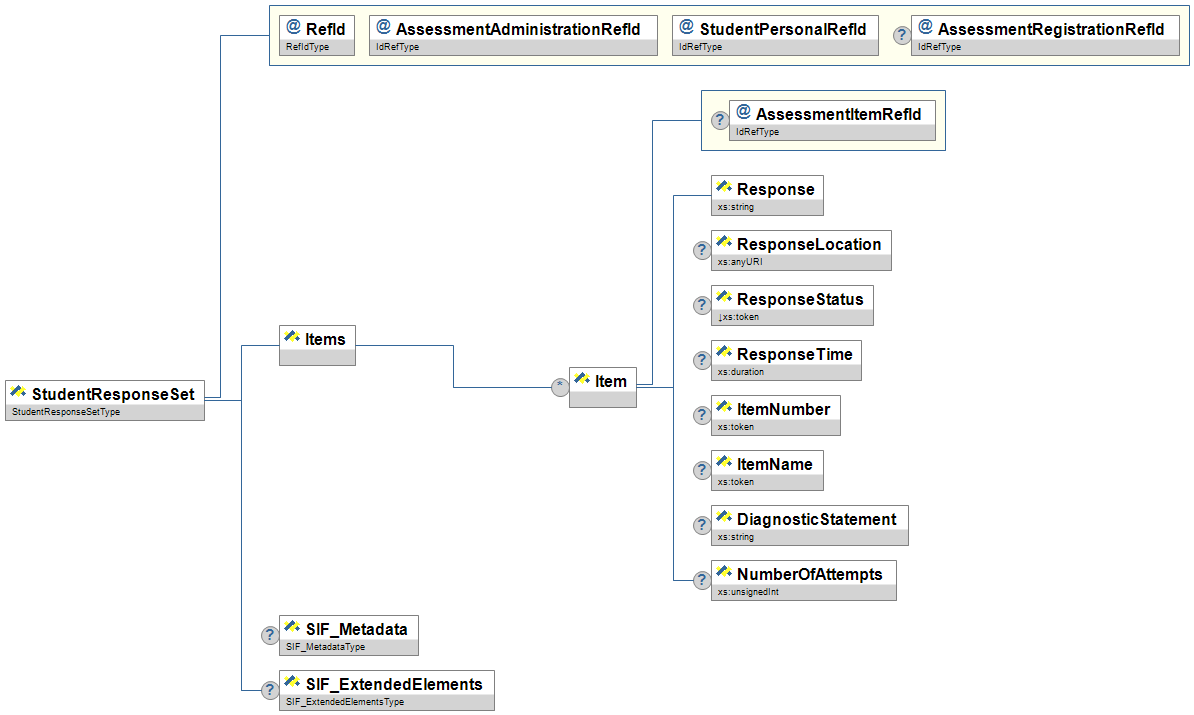Select the AssessmentAdministrationRefId attribute box
Image resolution: width=1194 pixels, height=715 pixels.
pos(513,29)
